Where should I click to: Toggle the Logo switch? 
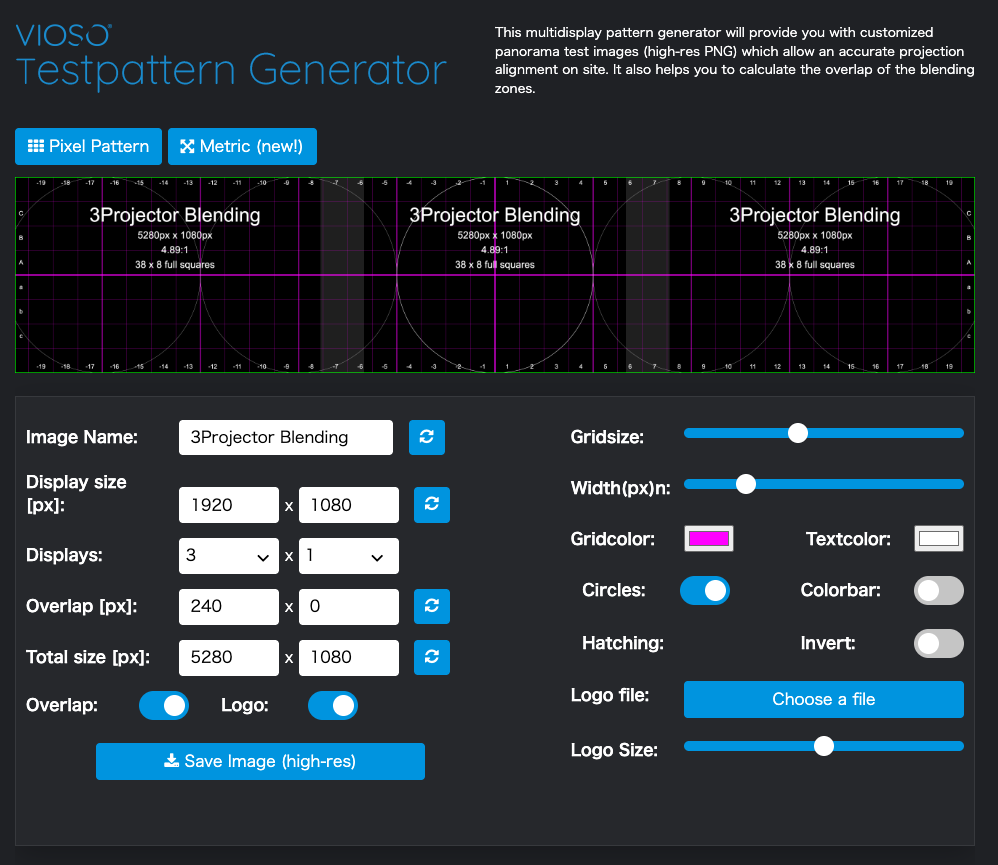333,705
